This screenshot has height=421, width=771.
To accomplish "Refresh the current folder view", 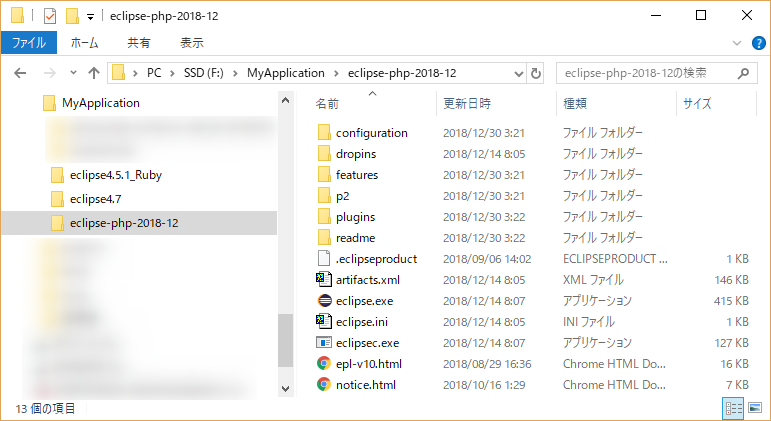I will tap(535, 73).
